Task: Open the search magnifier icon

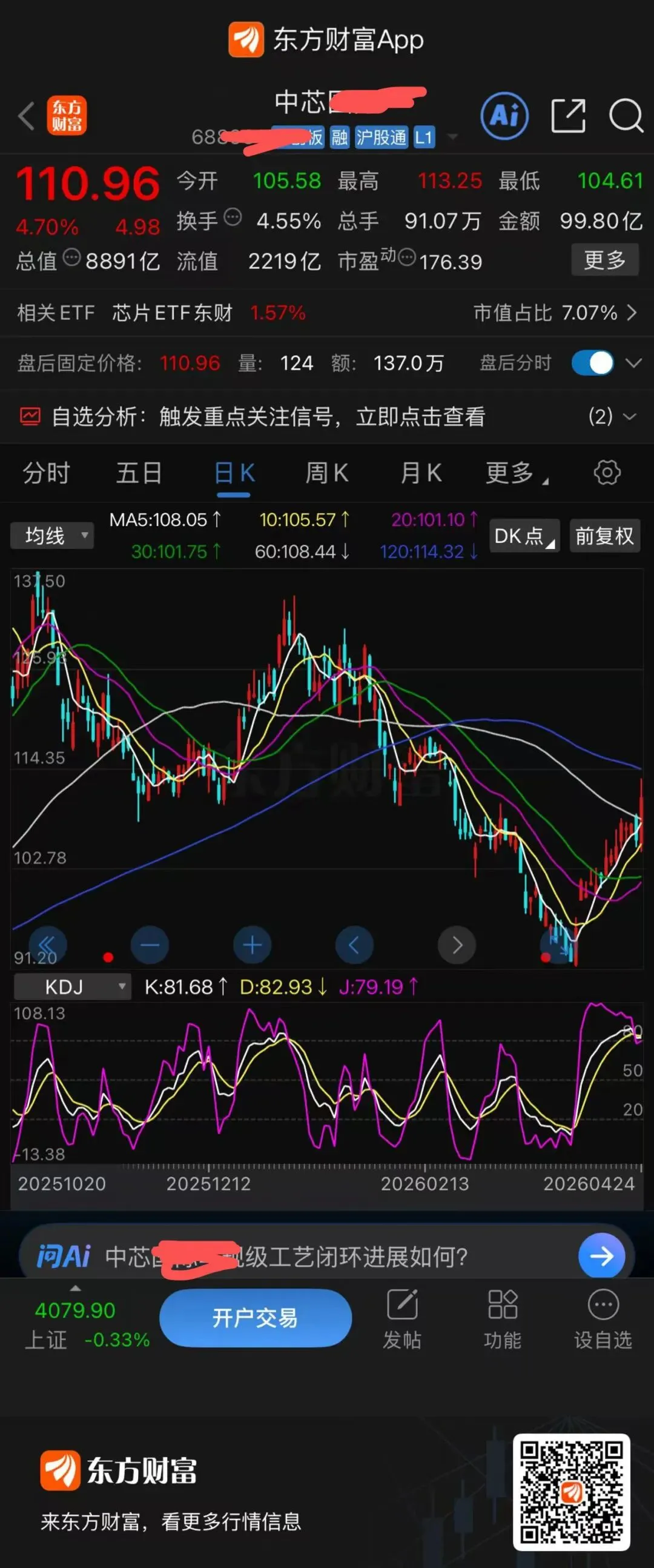Action: (626, 115)
